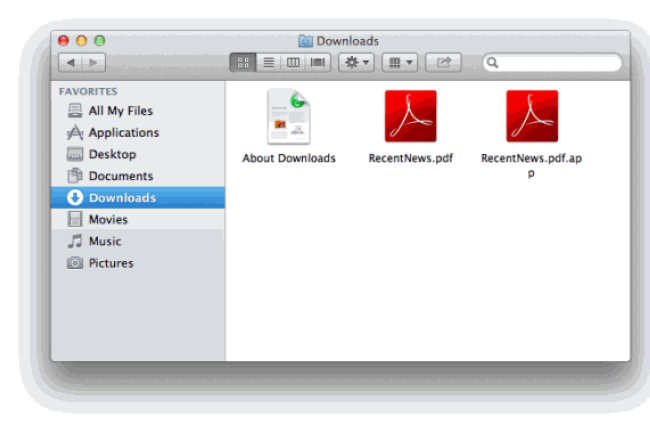Open All My Files in sidebar
650x433 pixels.
click(x=120, y=111)
